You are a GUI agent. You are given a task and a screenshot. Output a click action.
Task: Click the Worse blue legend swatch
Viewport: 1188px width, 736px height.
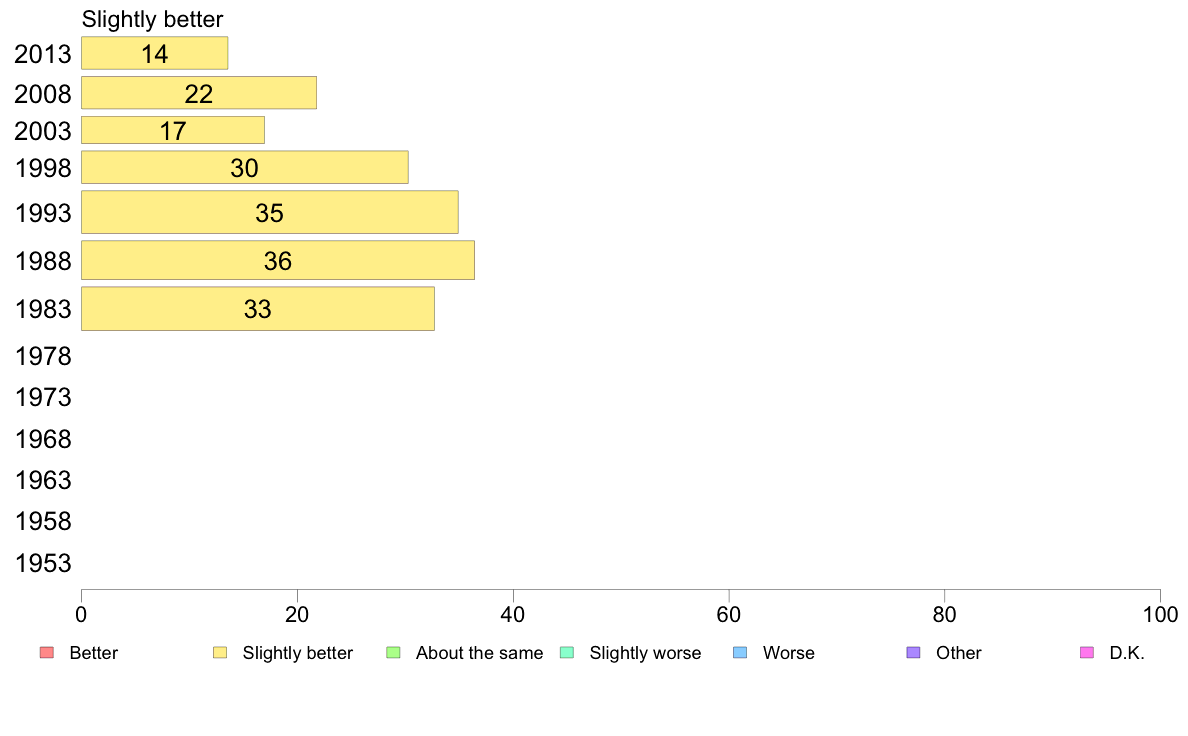(x=740, y=653)
